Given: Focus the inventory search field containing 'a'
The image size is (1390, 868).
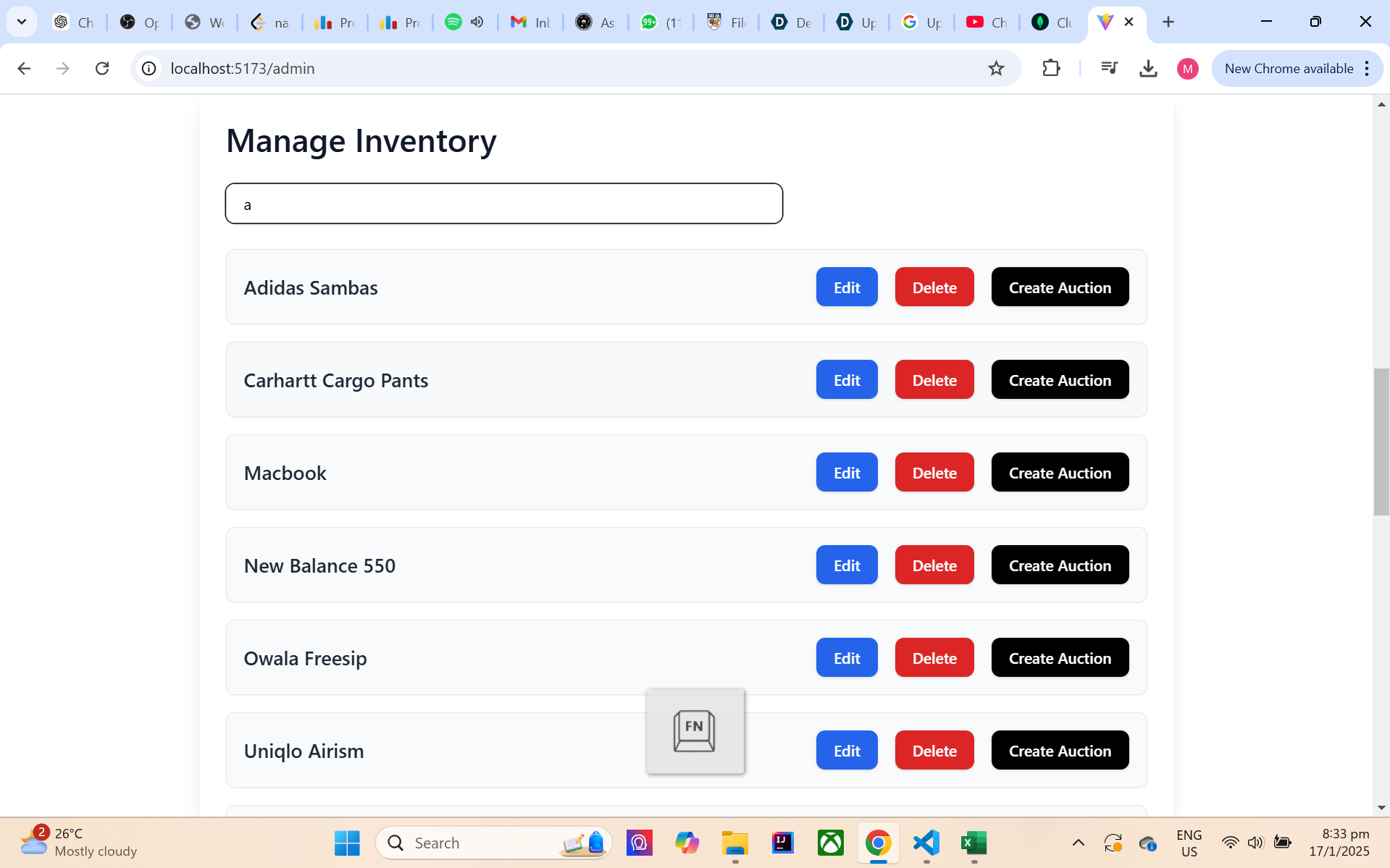Looking at the screenshot, I should pyautogui.click(x=504, y=203).
